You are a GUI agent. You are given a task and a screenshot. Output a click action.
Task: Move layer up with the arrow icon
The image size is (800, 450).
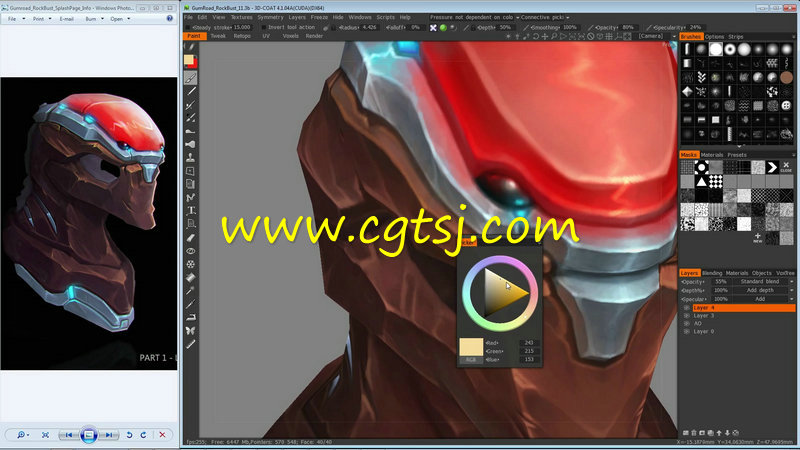click(x=719, y=433)
